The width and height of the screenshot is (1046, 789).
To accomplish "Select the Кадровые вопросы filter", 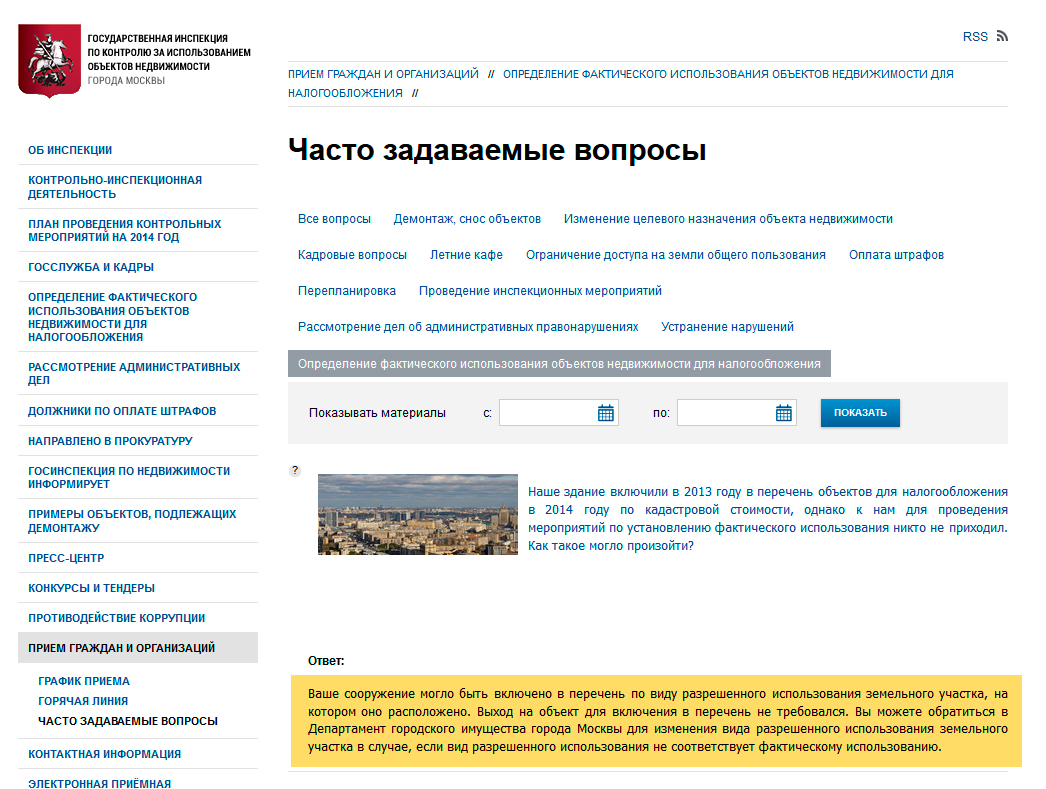I will [352, 255].
